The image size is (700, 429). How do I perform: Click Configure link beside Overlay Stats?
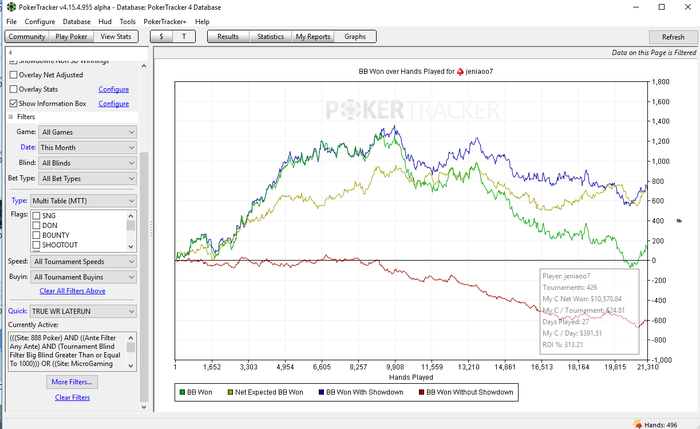[113, 89]
